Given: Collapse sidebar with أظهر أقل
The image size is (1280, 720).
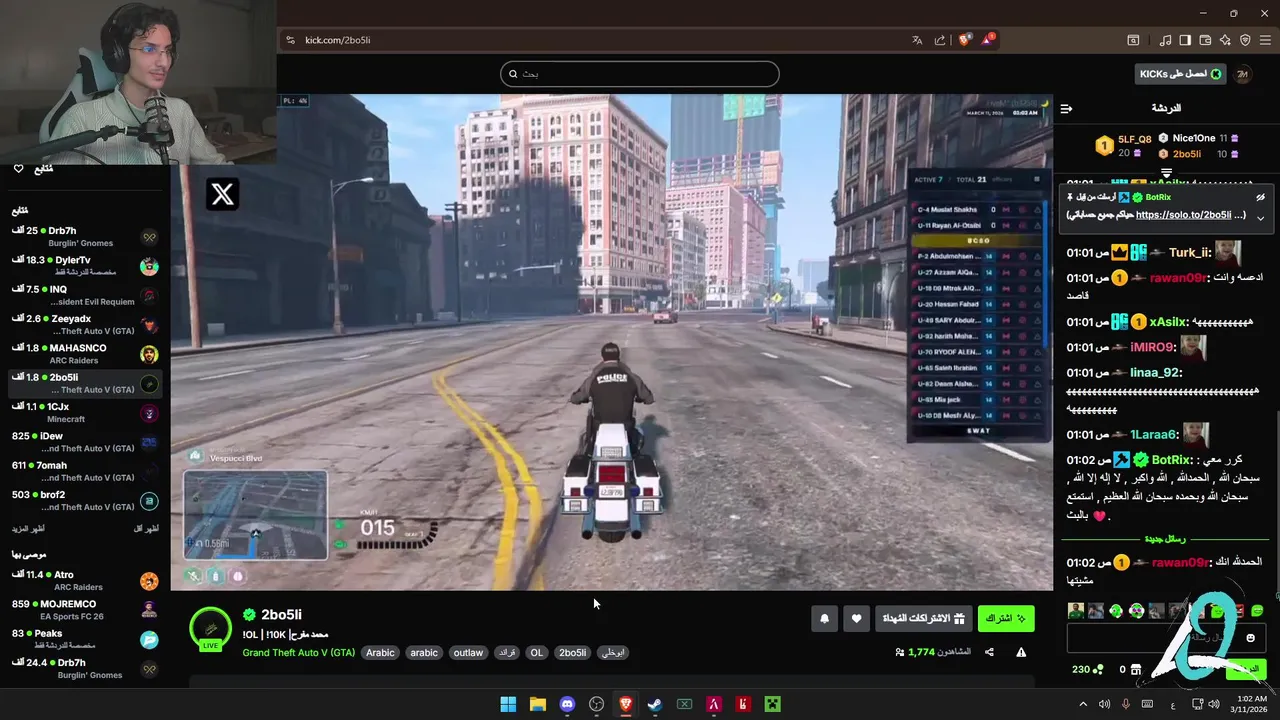Looking at the screenshot, I should coord(146,528).
